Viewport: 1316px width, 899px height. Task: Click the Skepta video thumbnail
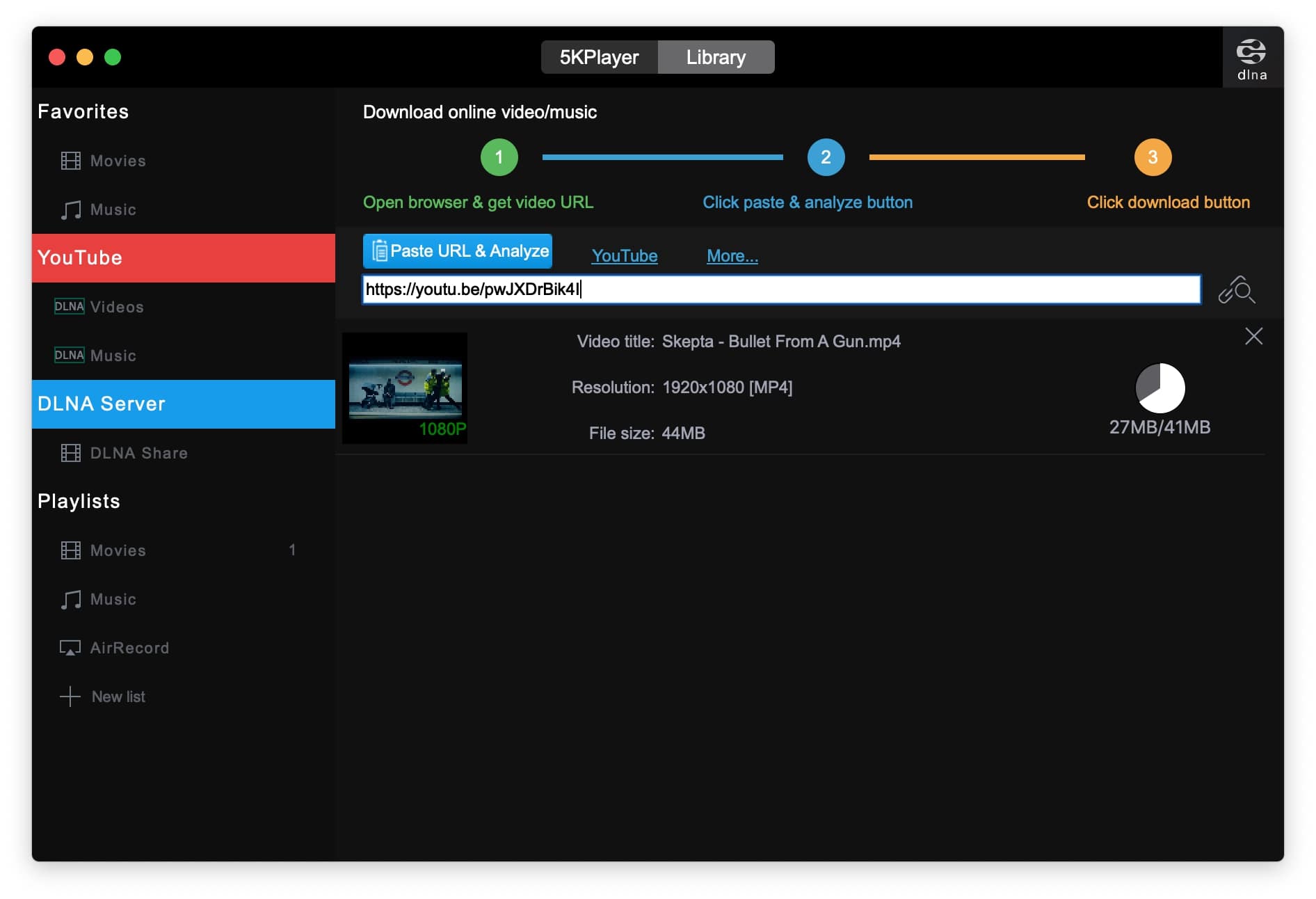pyautogui.click(x=405, y=388)
